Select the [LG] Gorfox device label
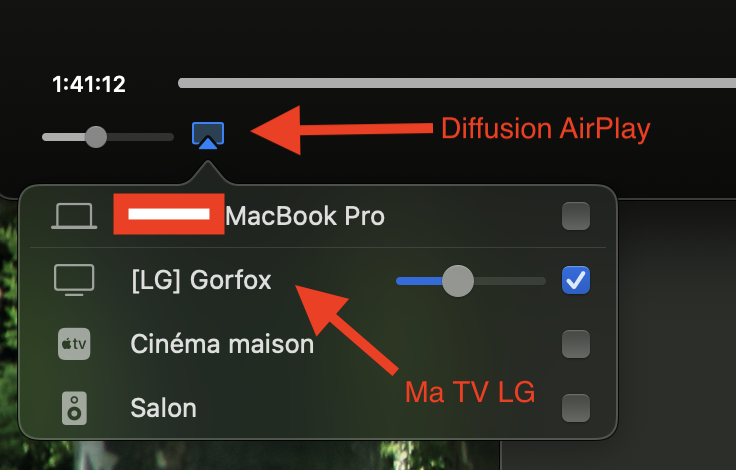Screen dimensions: 736x470 click(201, 281)
